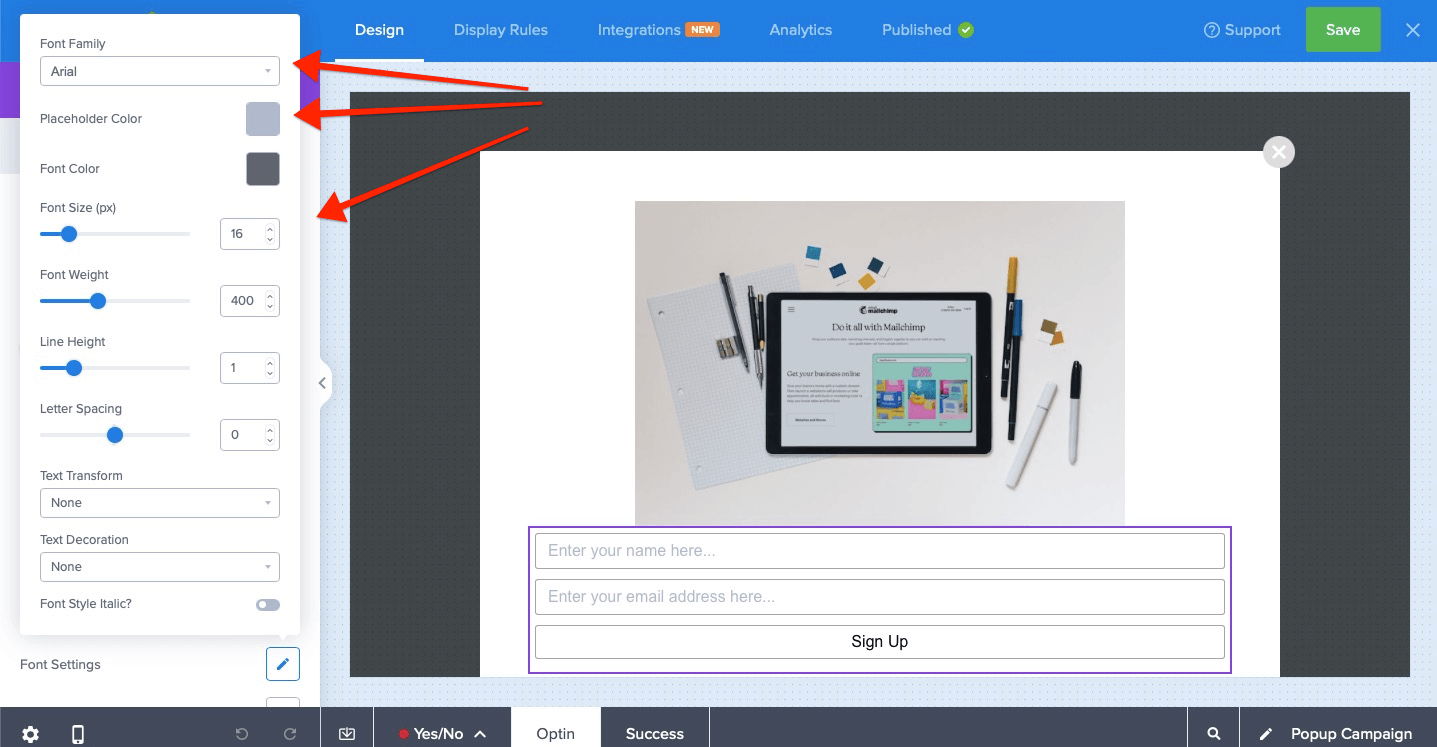
Task: Select the Success view tab
Action: pos(654,733)
